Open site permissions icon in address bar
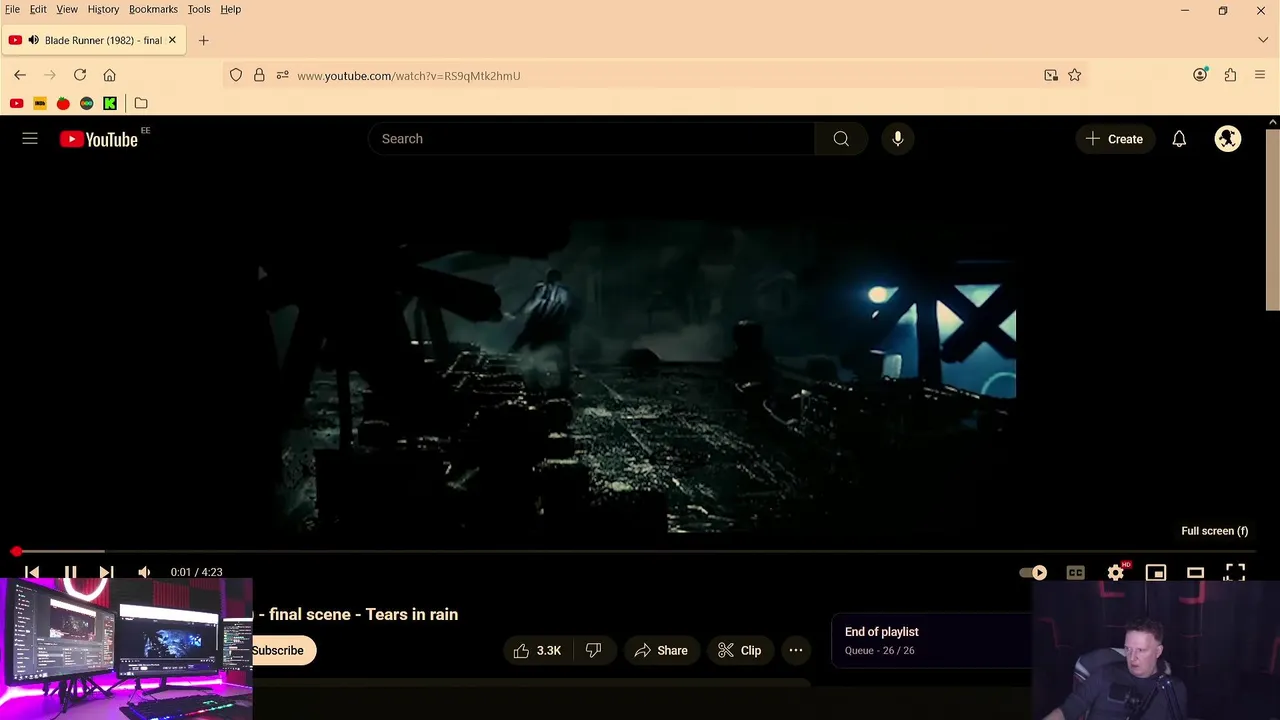Image resolution: width=1280 pixels, height=720 pixels. click(282, 75)
